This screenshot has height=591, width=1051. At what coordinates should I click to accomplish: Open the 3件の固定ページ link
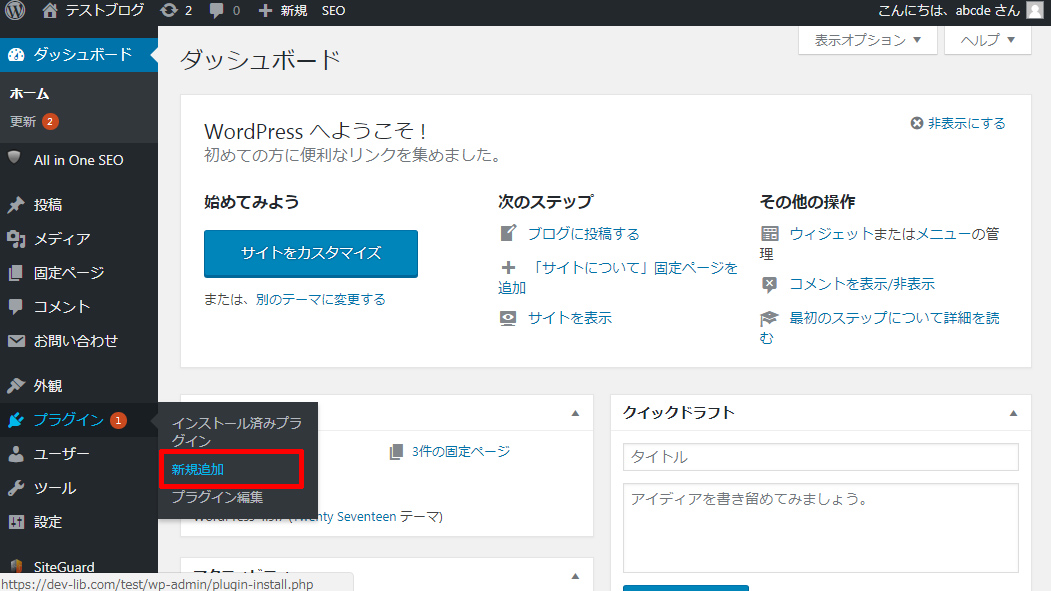(x=460, y=452)
